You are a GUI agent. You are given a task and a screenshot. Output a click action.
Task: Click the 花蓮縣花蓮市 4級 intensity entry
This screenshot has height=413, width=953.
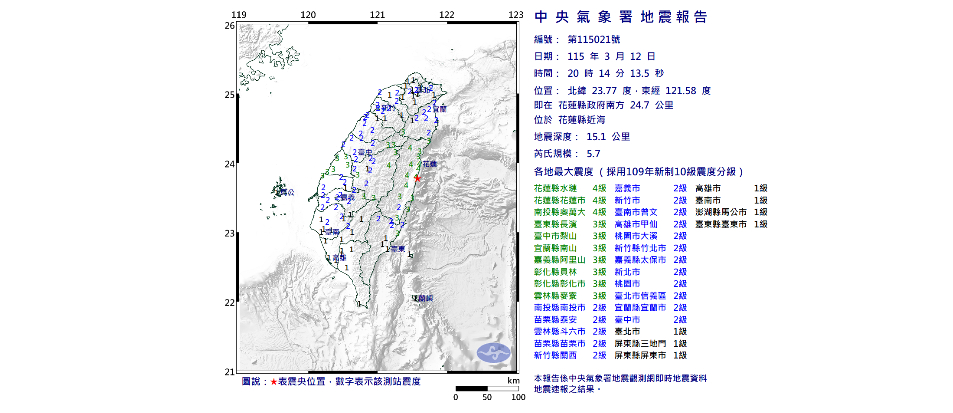tap(571, 201)
